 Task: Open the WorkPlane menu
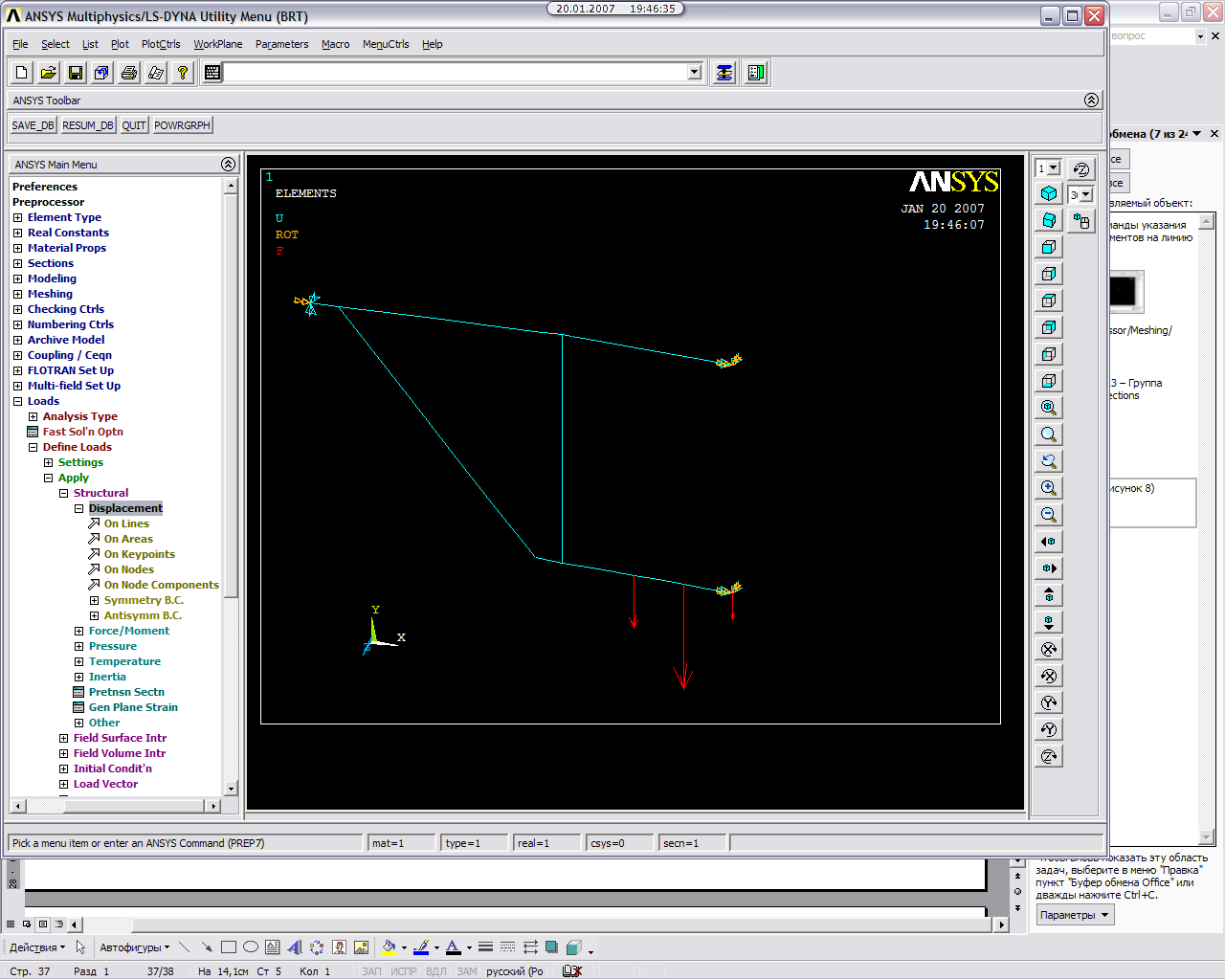[218, 44]
